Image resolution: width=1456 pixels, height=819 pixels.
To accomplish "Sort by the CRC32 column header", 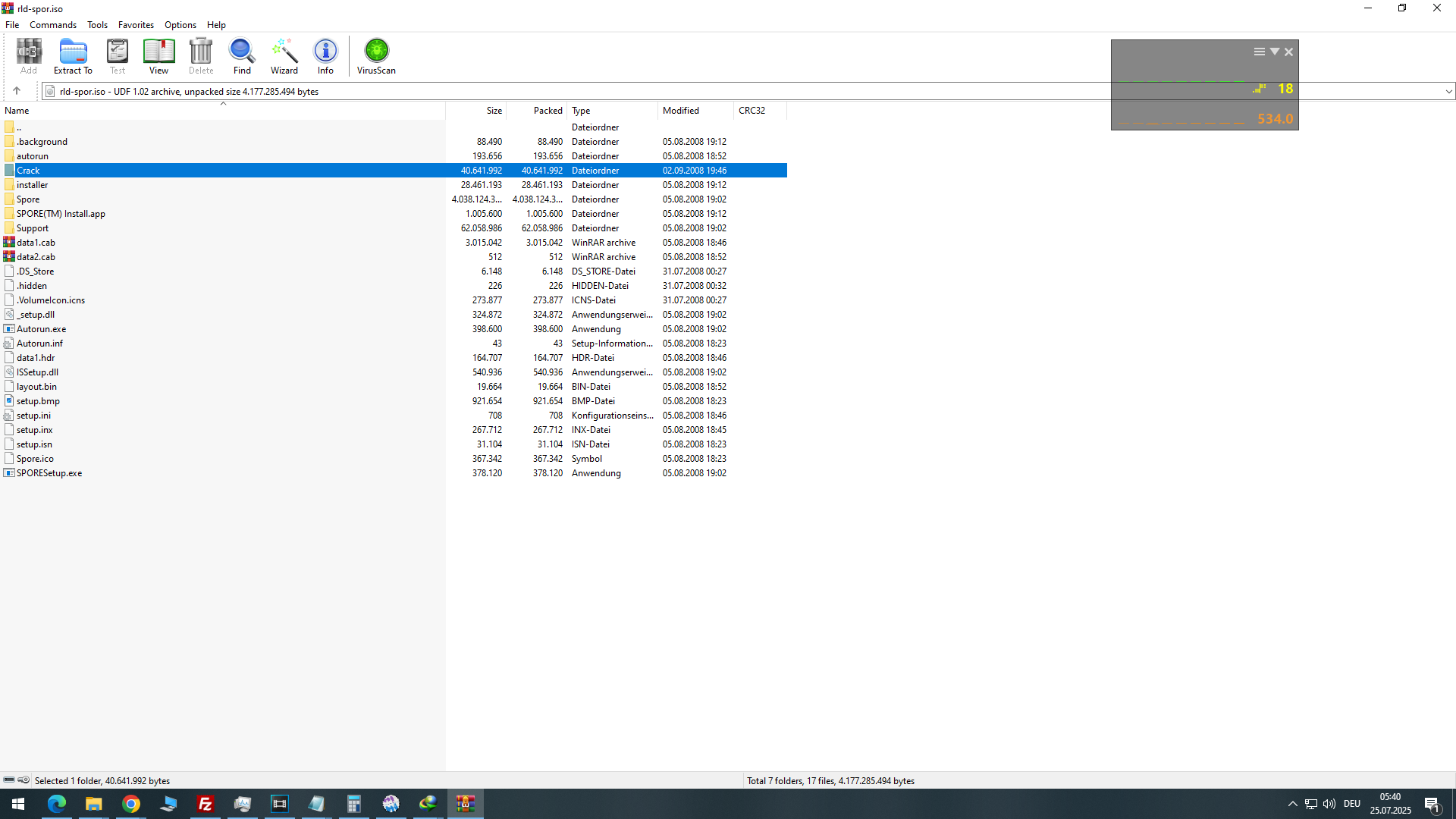I will [x=761, y=111].
